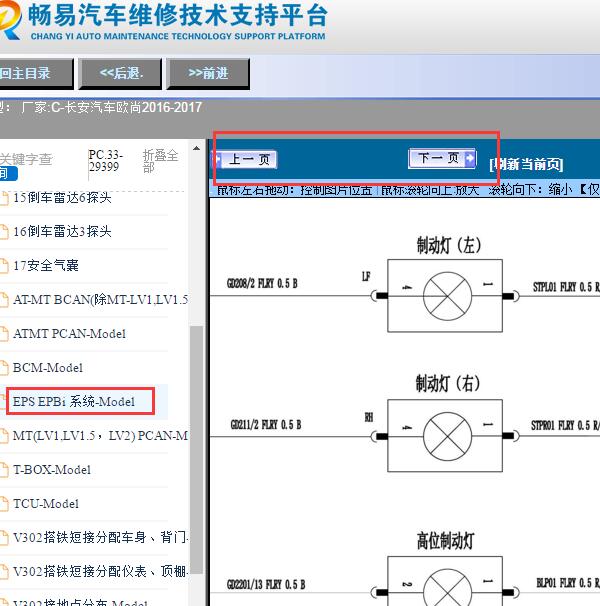
Task: Open T-BOX-Model entry
Action: coord(51,470)
